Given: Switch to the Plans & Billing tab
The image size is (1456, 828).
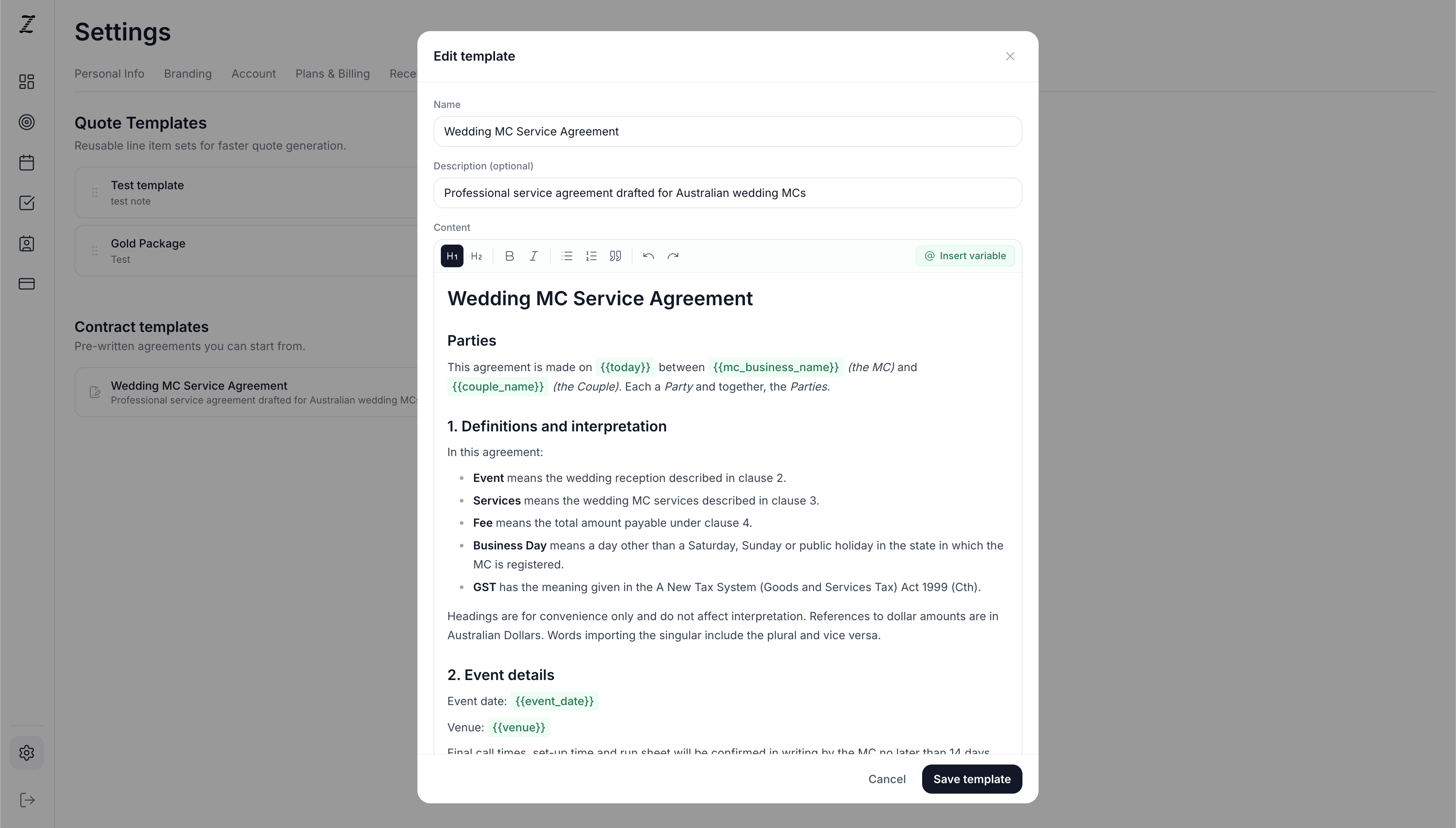Looking at the screenshot, I should pos(332,74).
